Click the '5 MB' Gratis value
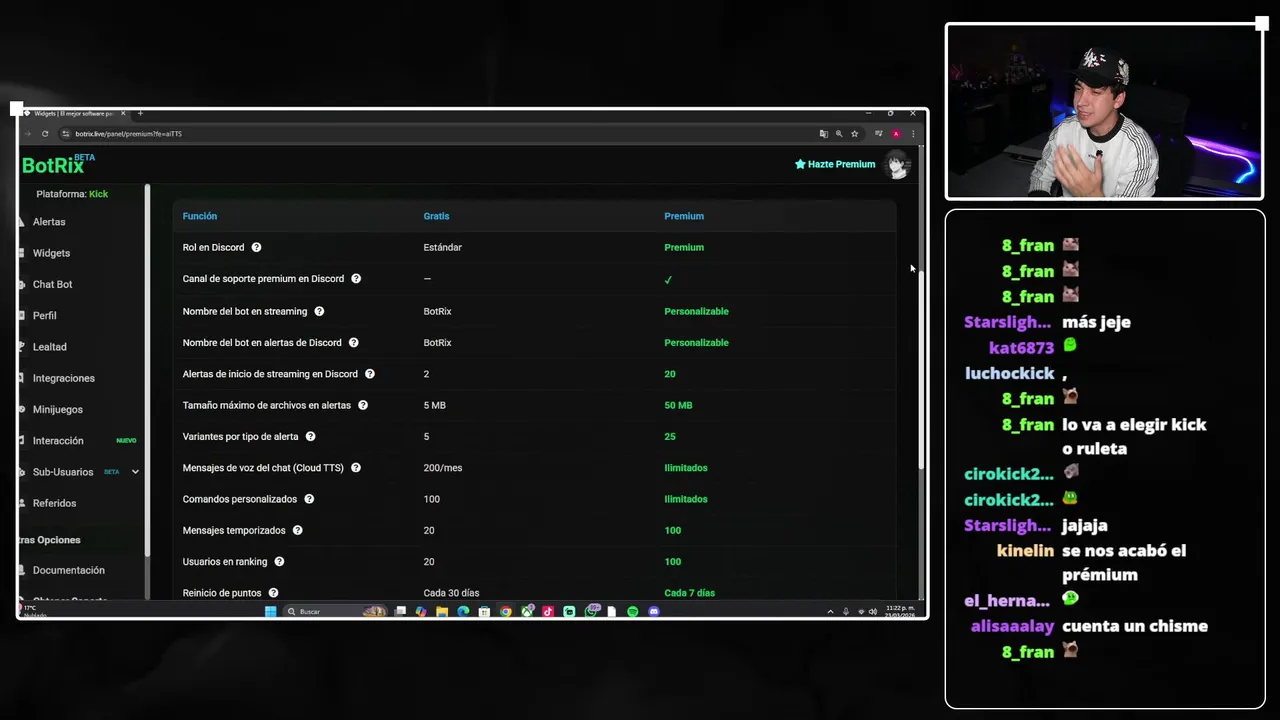 coord(435,405)
